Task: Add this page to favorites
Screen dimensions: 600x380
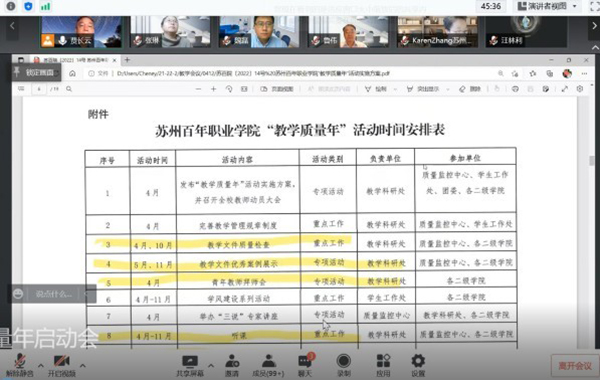Action: [515, 73]
